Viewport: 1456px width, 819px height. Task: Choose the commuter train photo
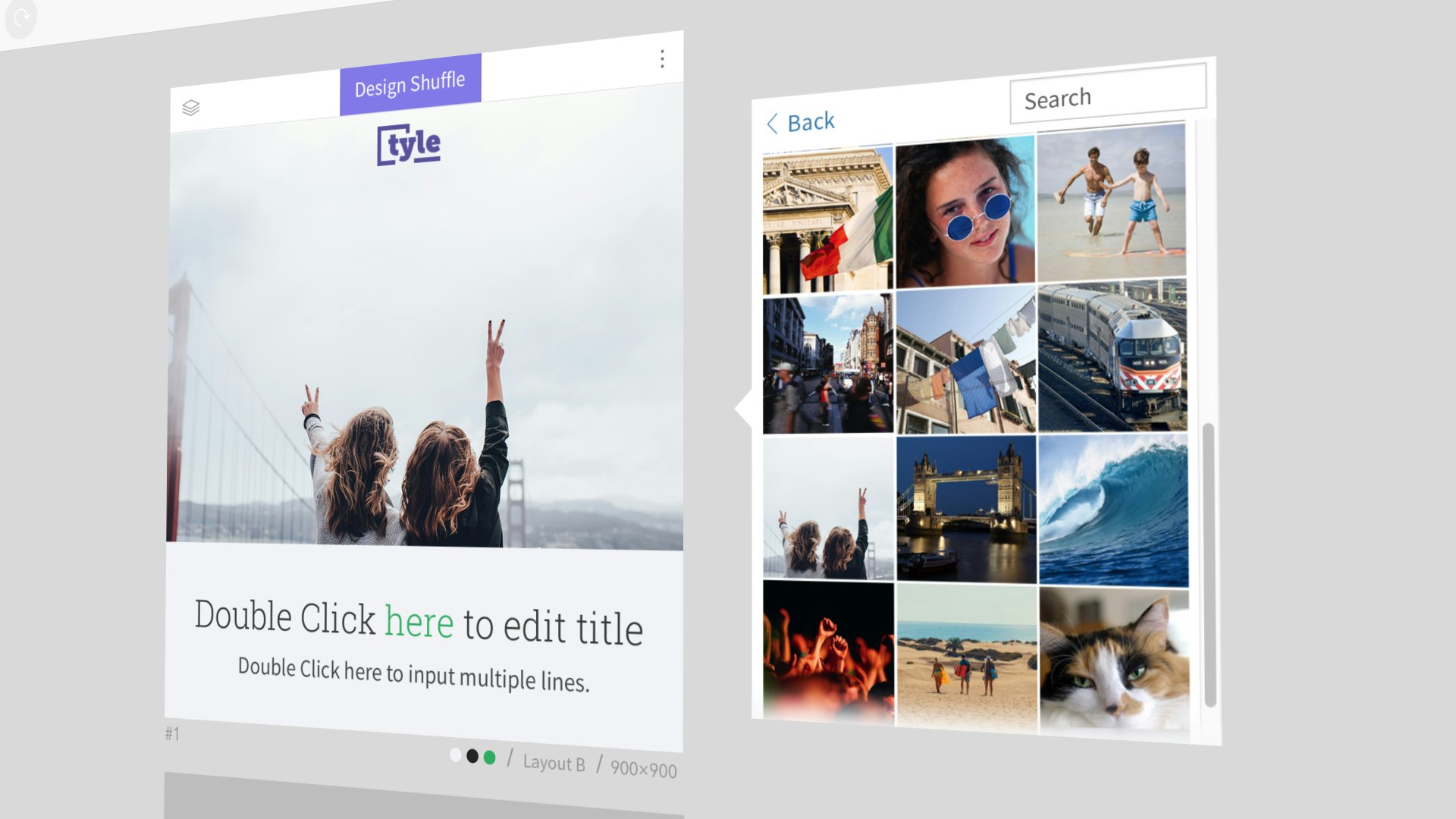click(x=1112, y=356)
